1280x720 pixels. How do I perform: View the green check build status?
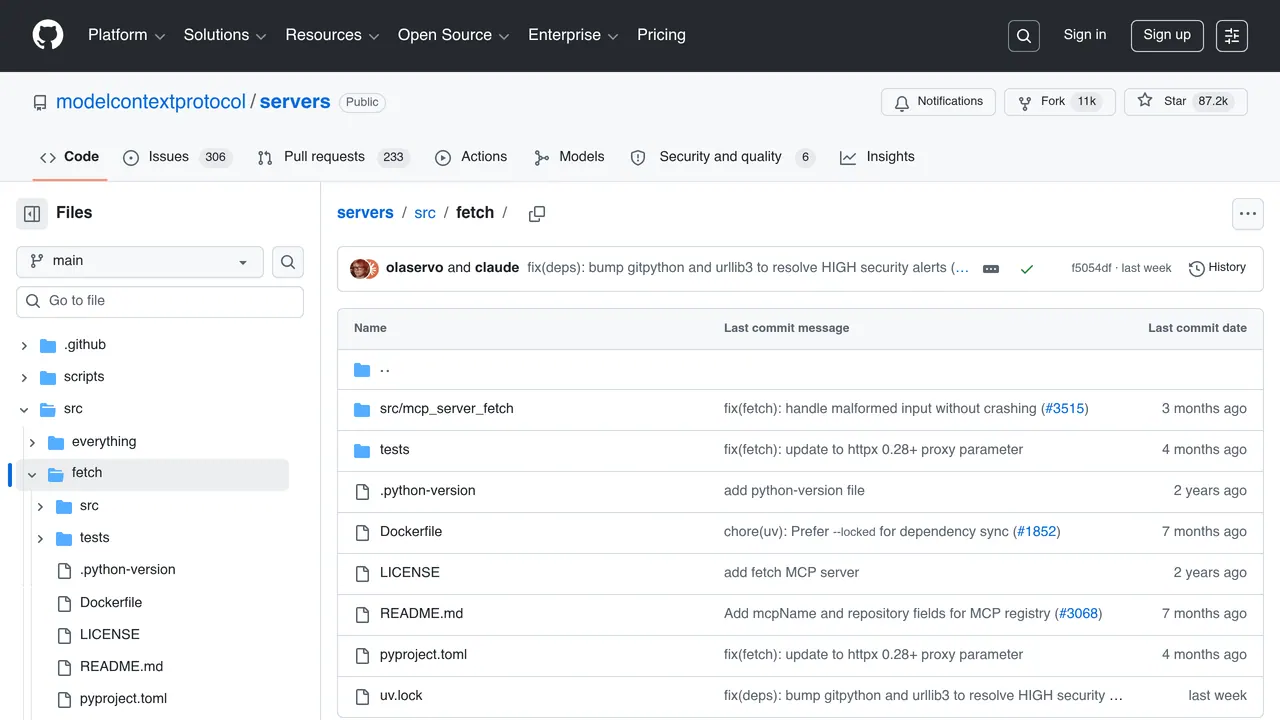(x=1026, y=269)
